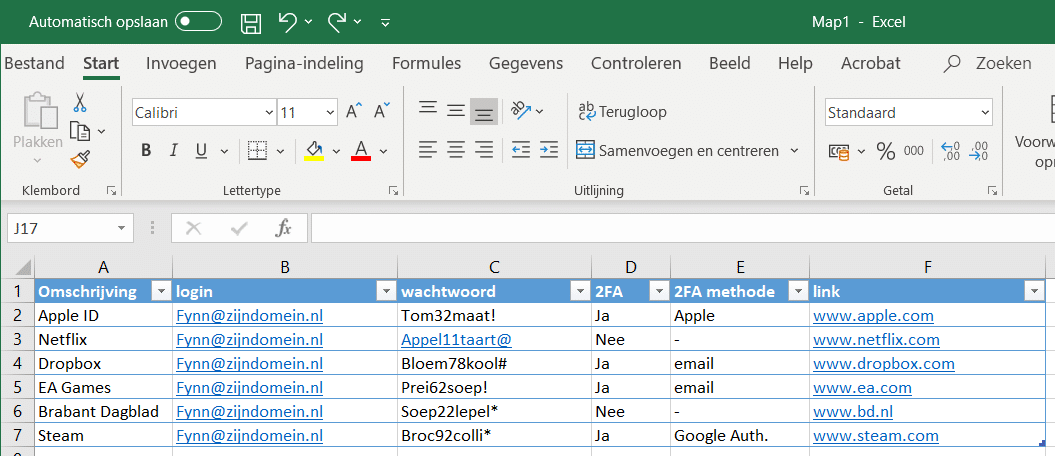Toggle the bottom align icon
The image size is (1055, 456).
pyautogui.click(x=484, y=111)
